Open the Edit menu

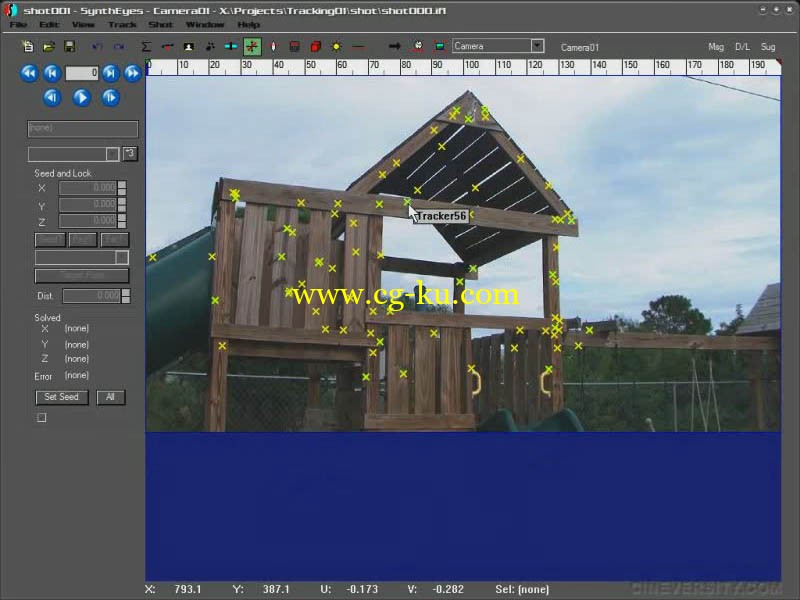coord(49,24)
